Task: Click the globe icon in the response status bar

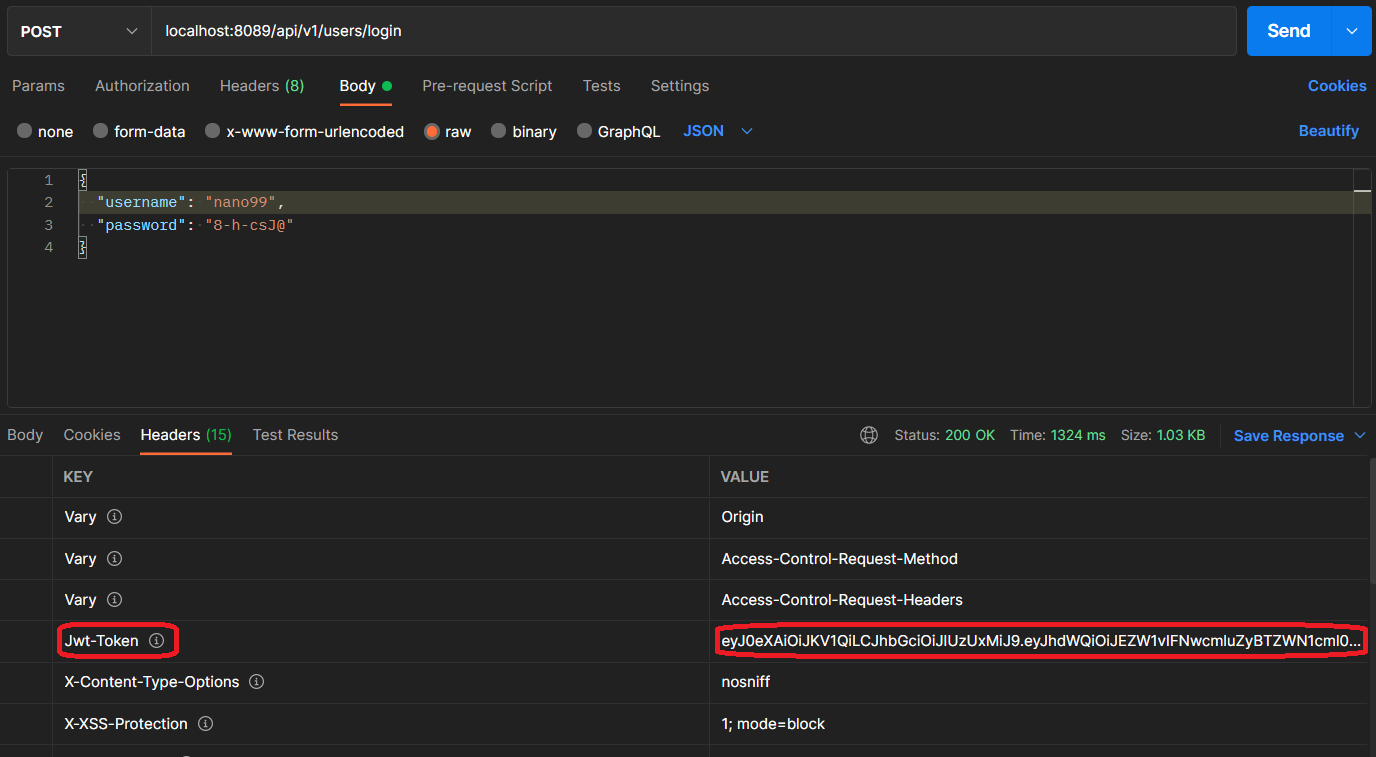Action: coord(868,434)
